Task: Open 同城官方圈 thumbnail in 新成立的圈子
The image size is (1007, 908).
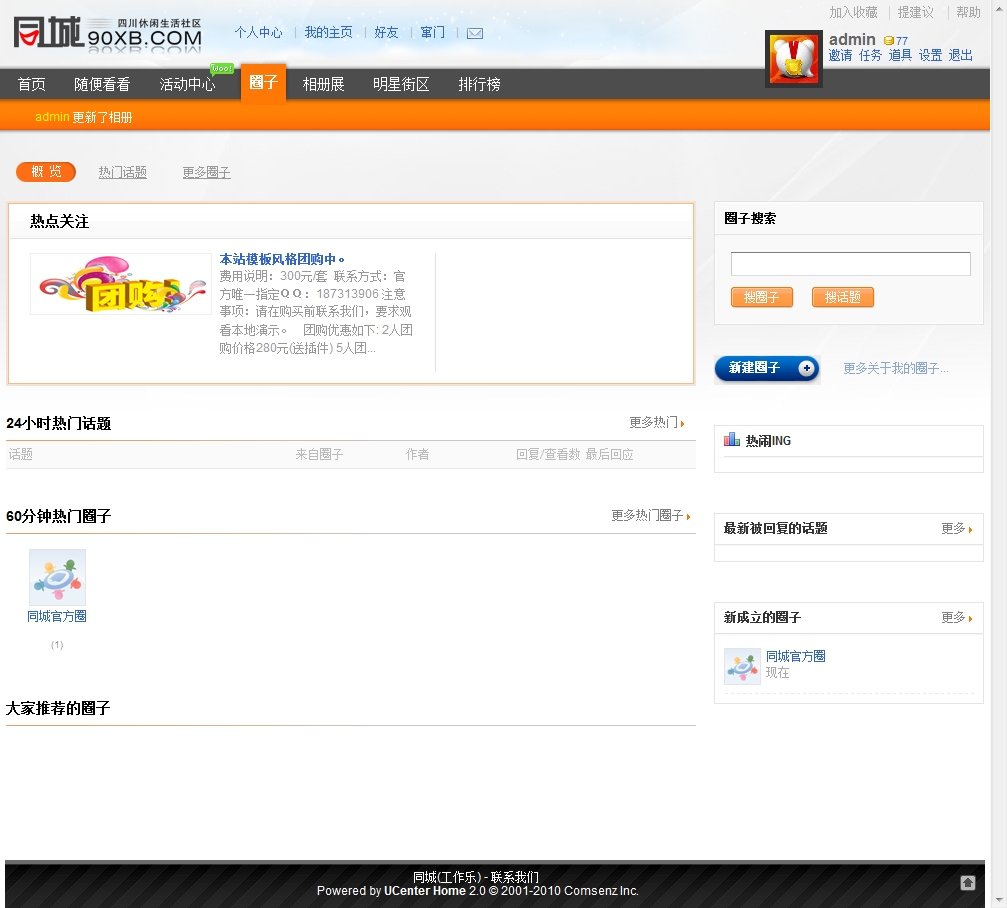Action: coord(742,666)
